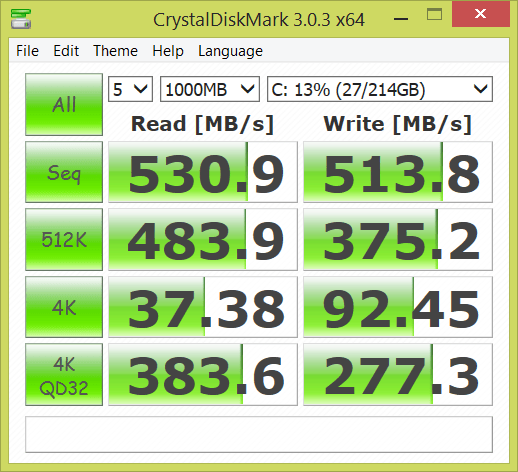Expand the test size dropdown showing 1000MB

(x=210, y=89)
